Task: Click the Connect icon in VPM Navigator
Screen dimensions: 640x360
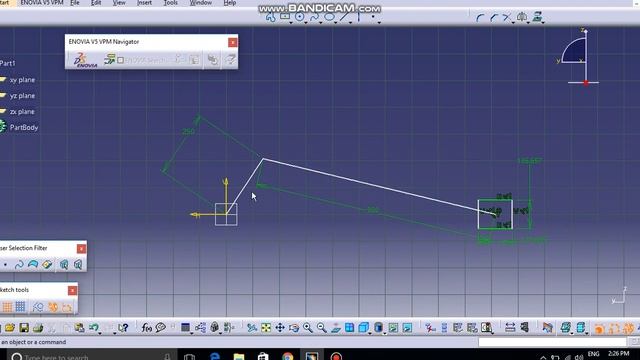Action: 109,60
